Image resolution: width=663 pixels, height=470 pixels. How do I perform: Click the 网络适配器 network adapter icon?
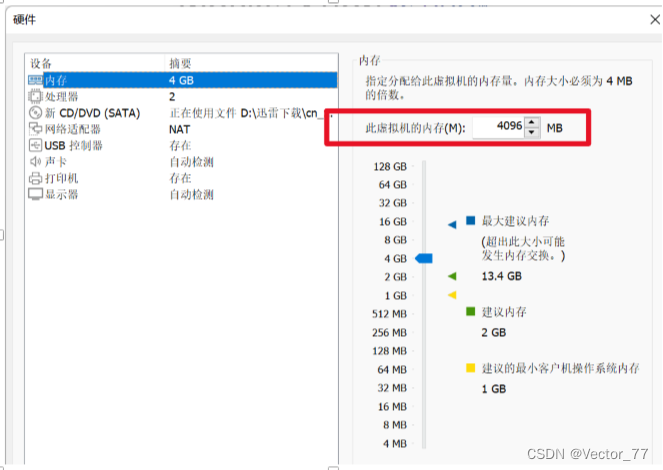(x=35, y=129)
